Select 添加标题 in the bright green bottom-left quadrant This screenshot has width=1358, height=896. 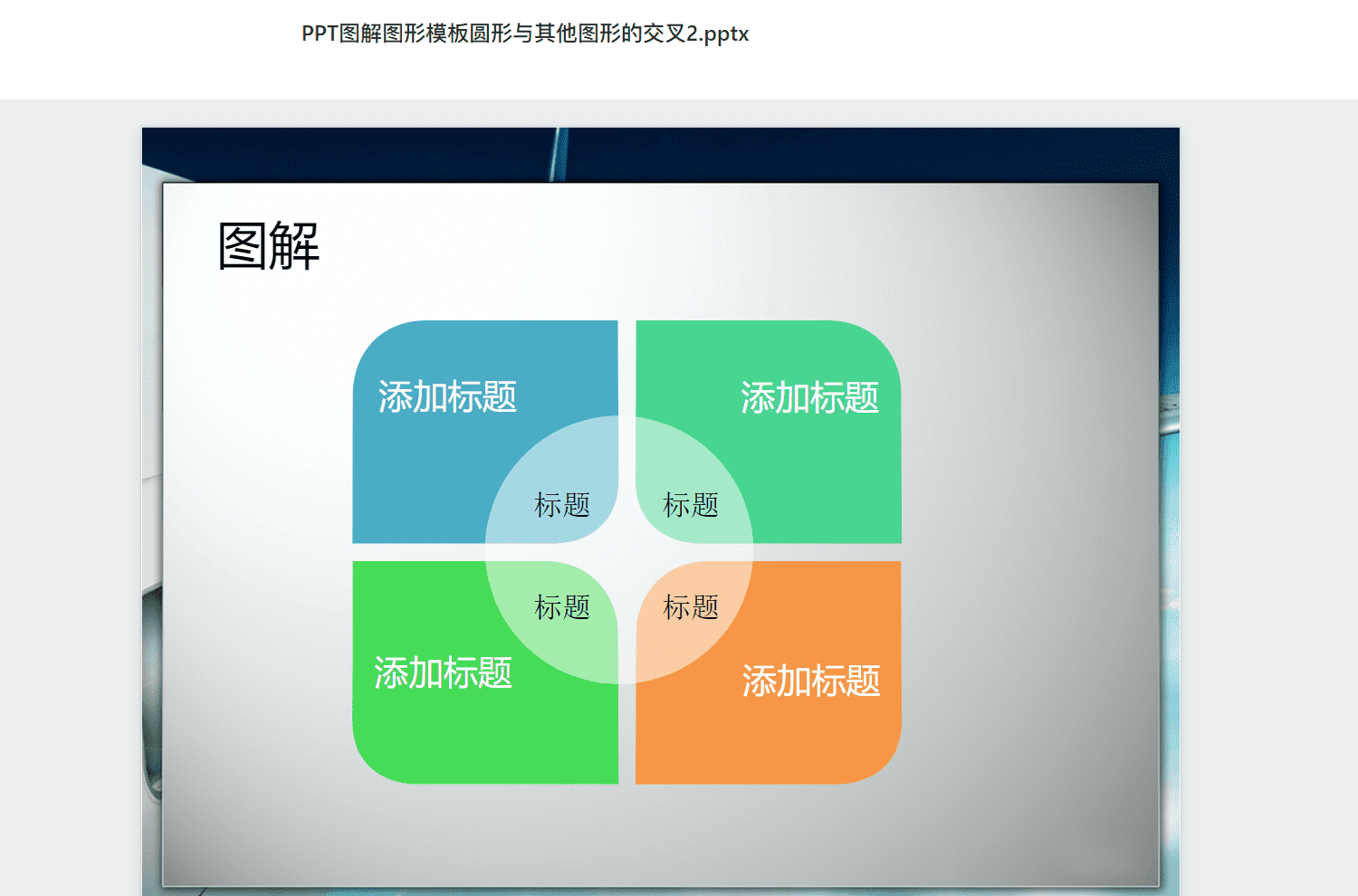tap(443, 673)
